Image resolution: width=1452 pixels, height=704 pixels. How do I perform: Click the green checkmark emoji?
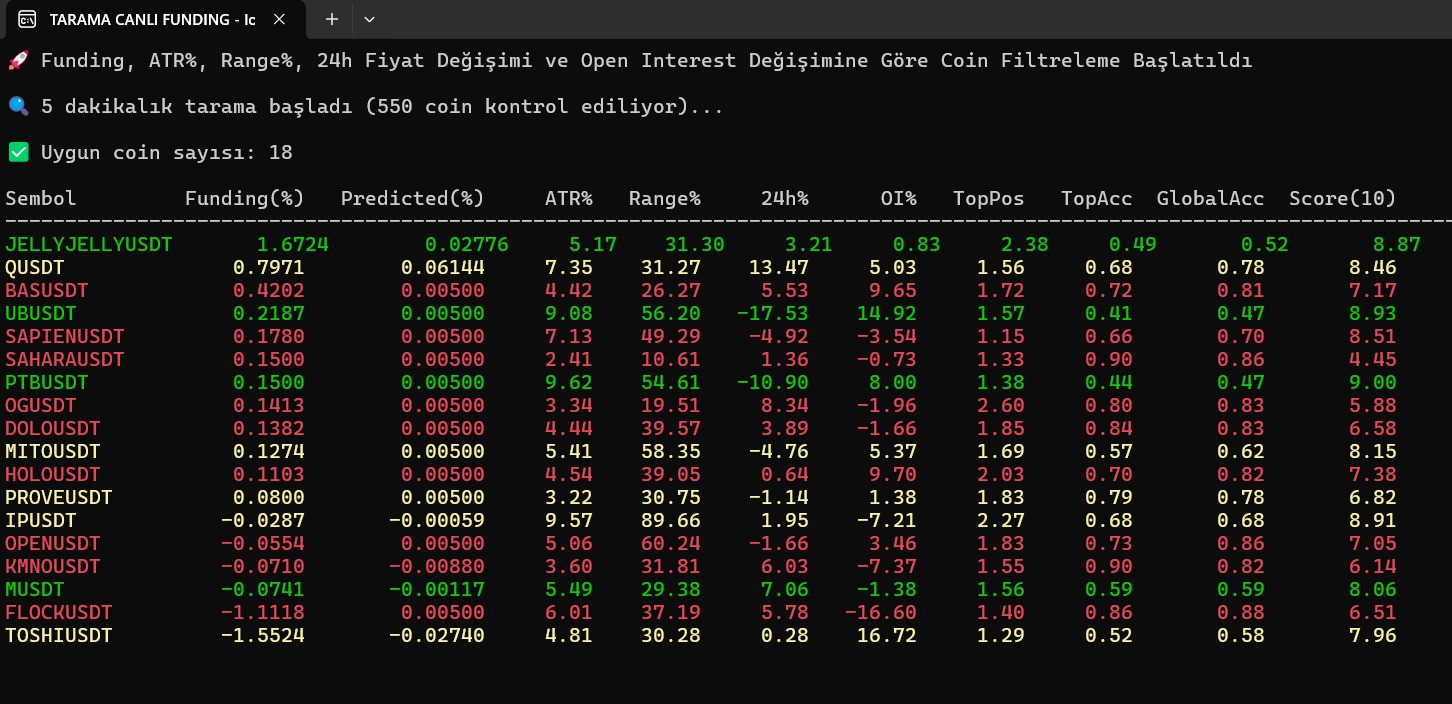[18, 152]
